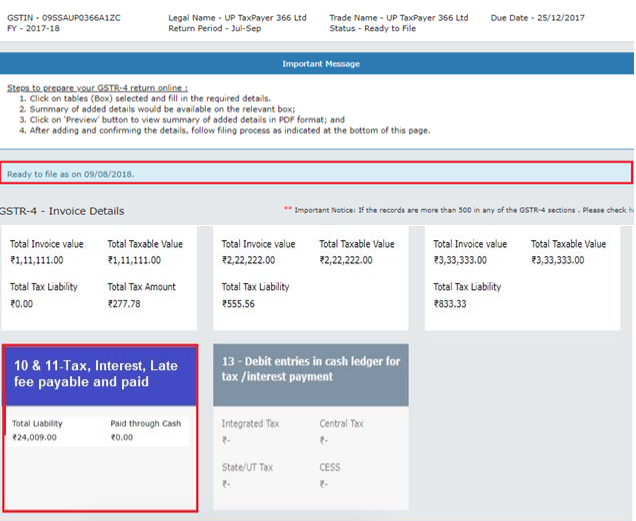
Task: Select the Total Tax Liability ₹833.33 figure
Action: (449, 304)
